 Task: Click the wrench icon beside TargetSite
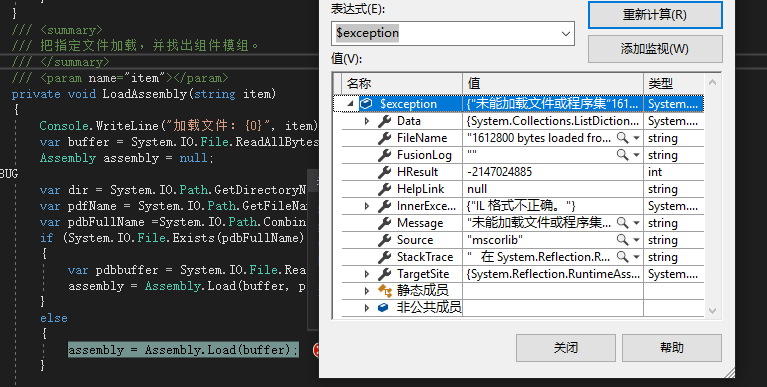click(x=384, y=274)
